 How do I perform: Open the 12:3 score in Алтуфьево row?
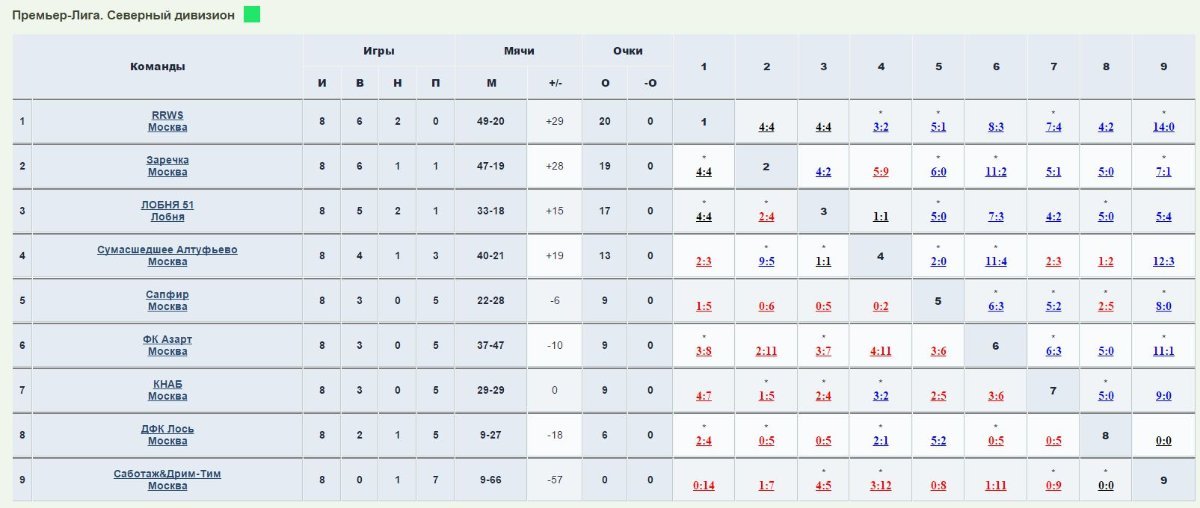(x=1163, y=261)
